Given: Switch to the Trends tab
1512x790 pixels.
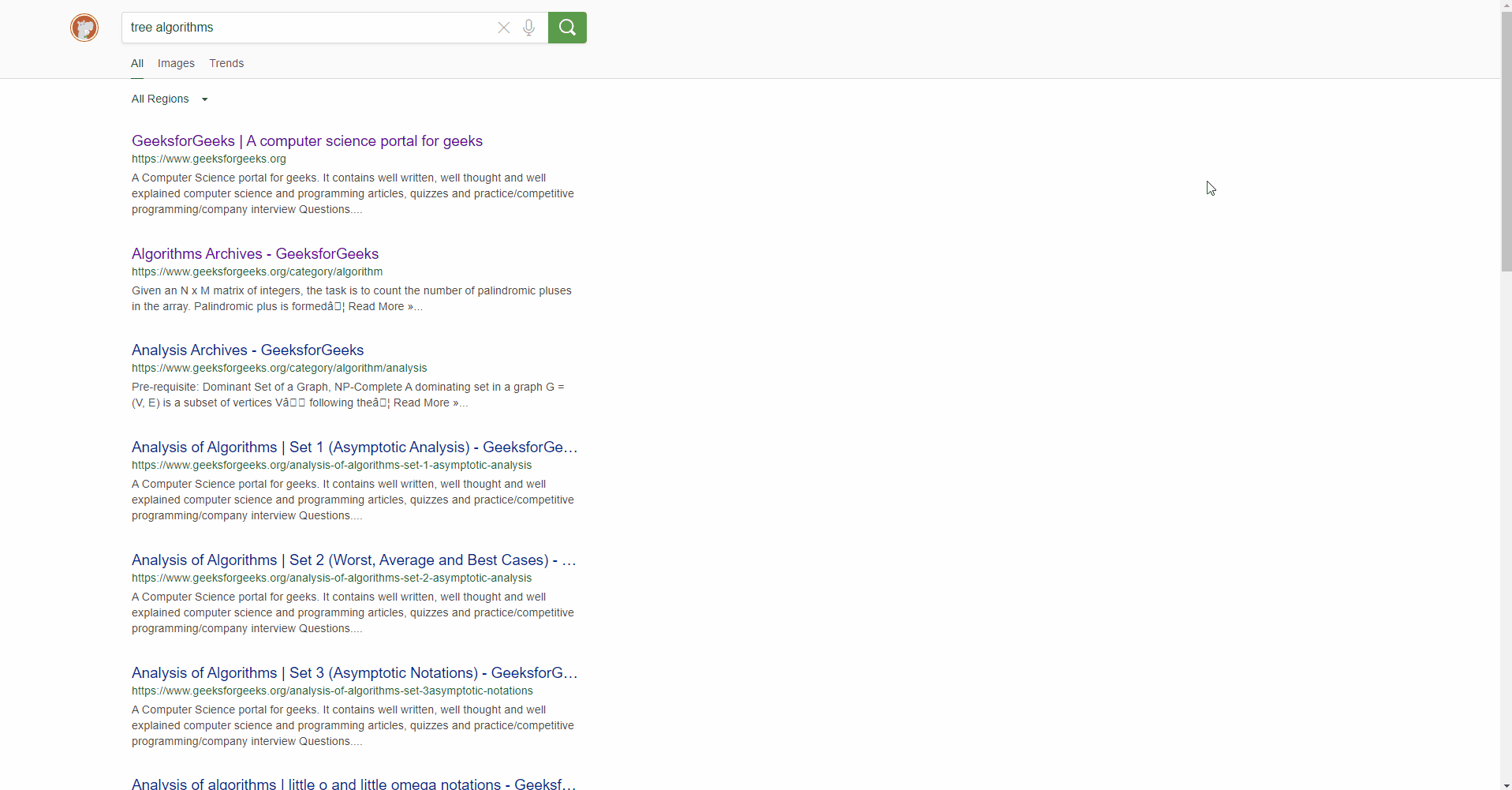Looking at the screenshot, I should [226, 63].
